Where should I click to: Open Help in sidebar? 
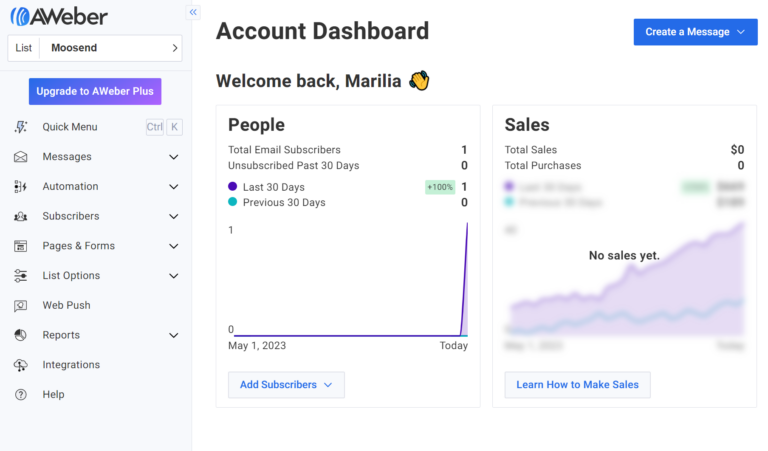53,395
